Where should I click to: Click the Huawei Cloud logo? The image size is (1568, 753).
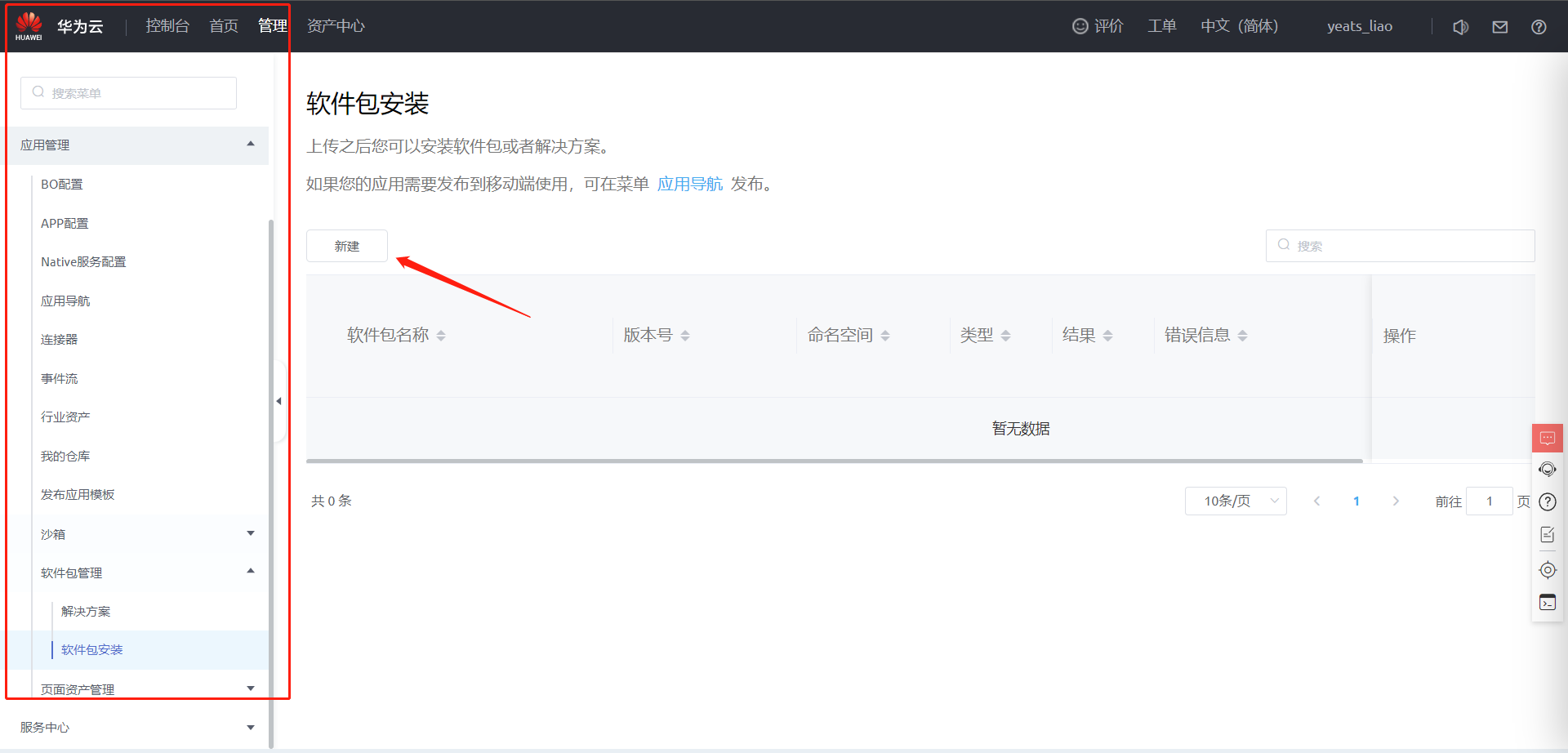point(29,26)
